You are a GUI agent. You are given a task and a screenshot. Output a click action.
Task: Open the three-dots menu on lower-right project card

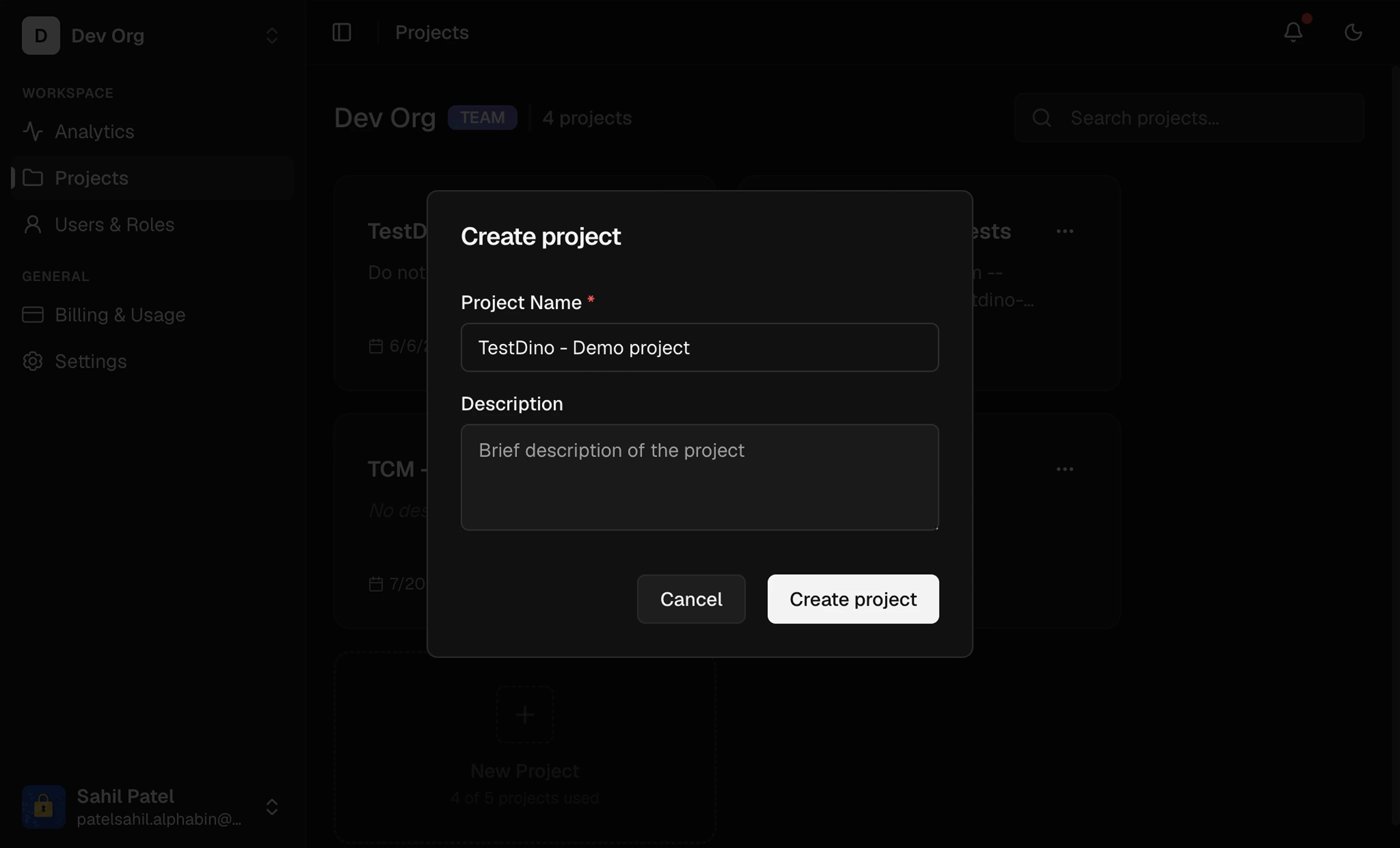pyautogui.click(x=1065, y=469)
